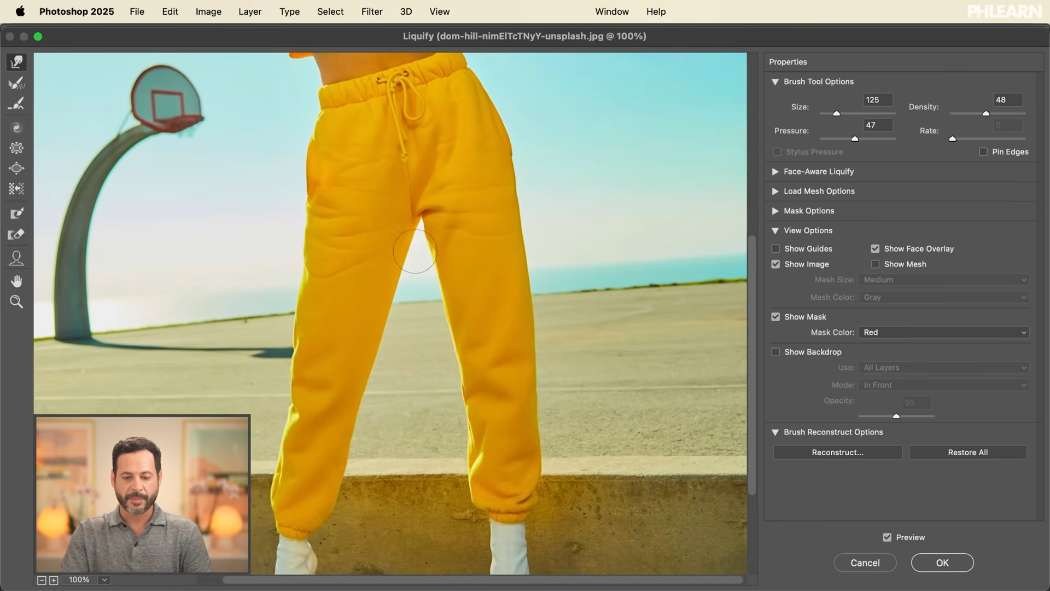
Task: Click the Reconstruct... button
Action: [x=837, y=452]
